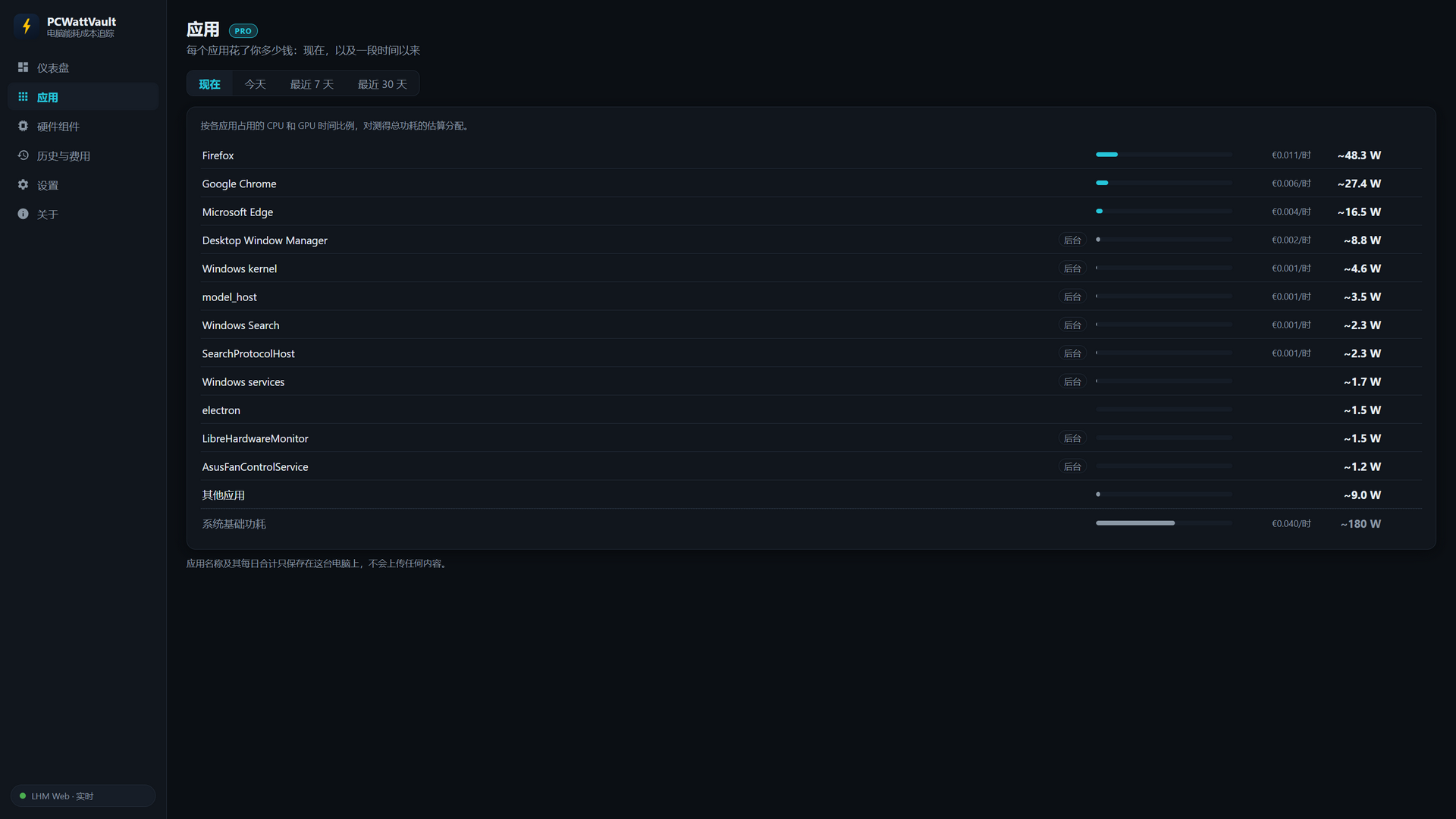Click the Windows services row name

coord(243,382)
